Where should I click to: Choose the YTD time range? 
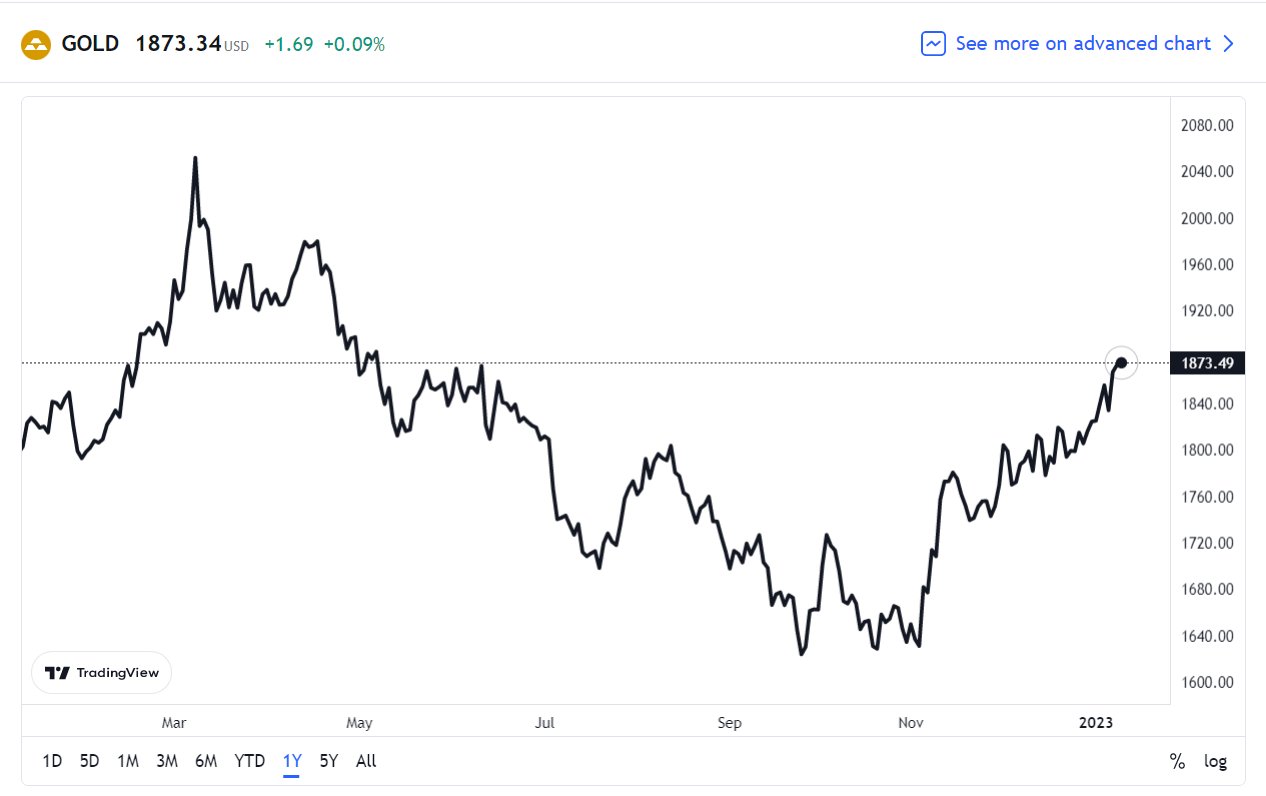250,761
